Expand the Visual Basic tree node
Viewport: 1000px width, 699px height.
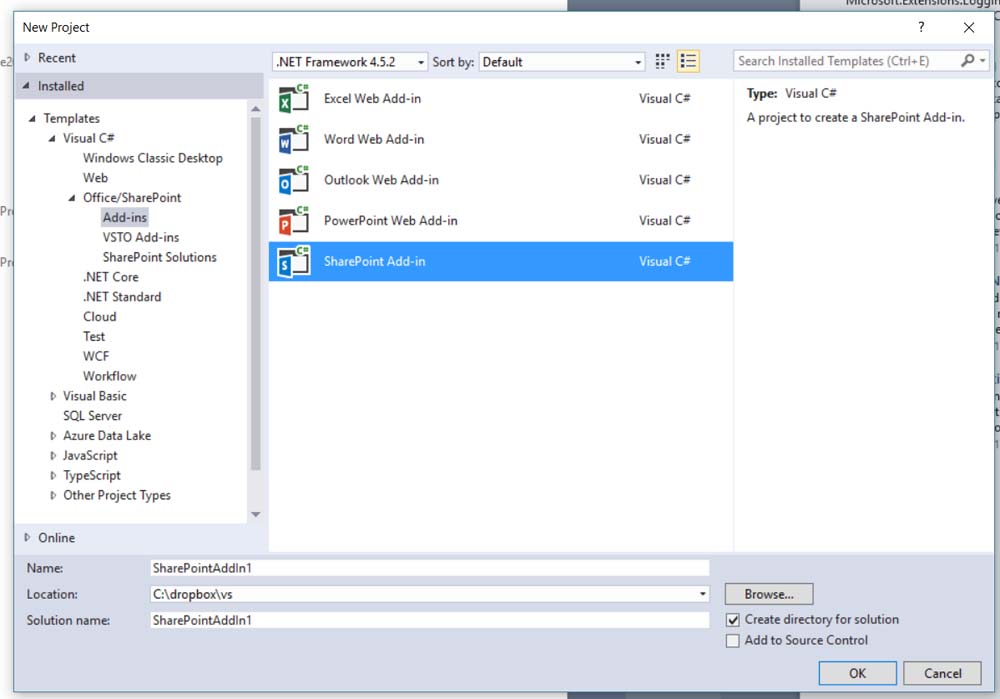point(54,397)
